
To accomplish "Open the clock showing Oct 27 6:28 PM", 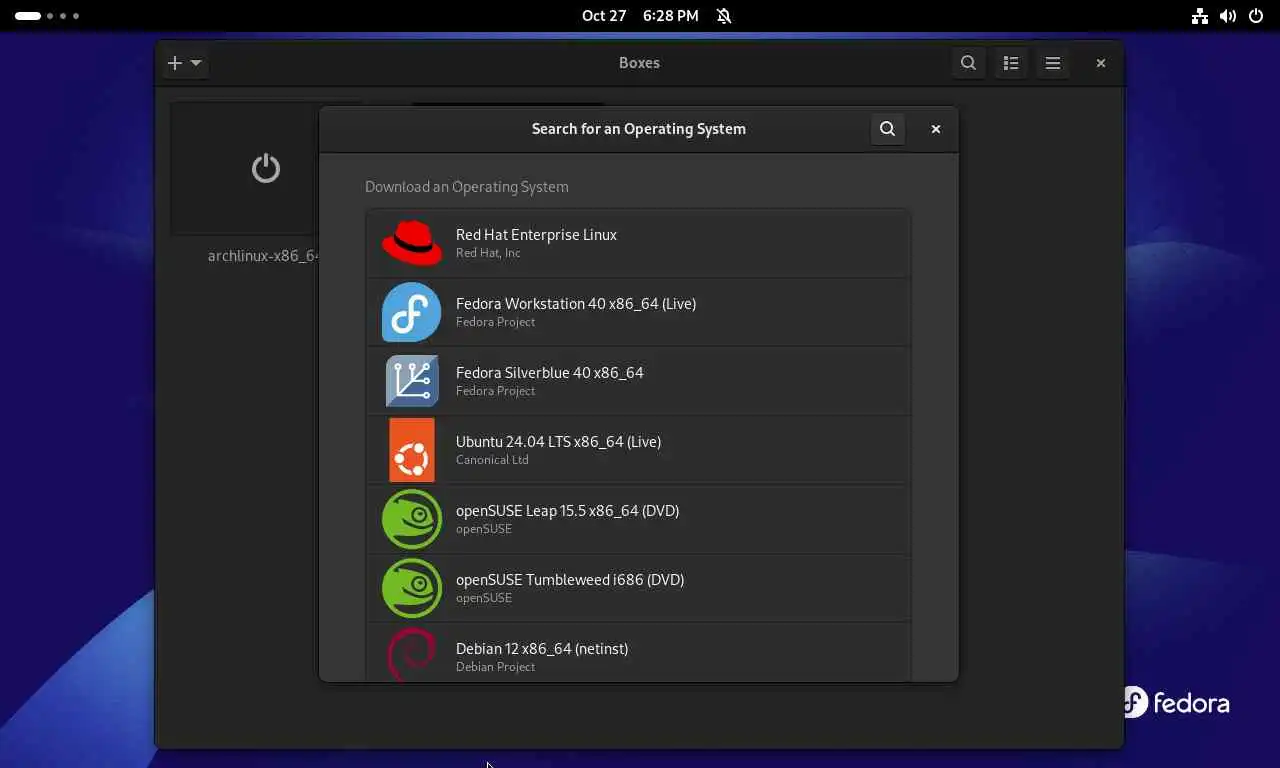I will 640,16.
